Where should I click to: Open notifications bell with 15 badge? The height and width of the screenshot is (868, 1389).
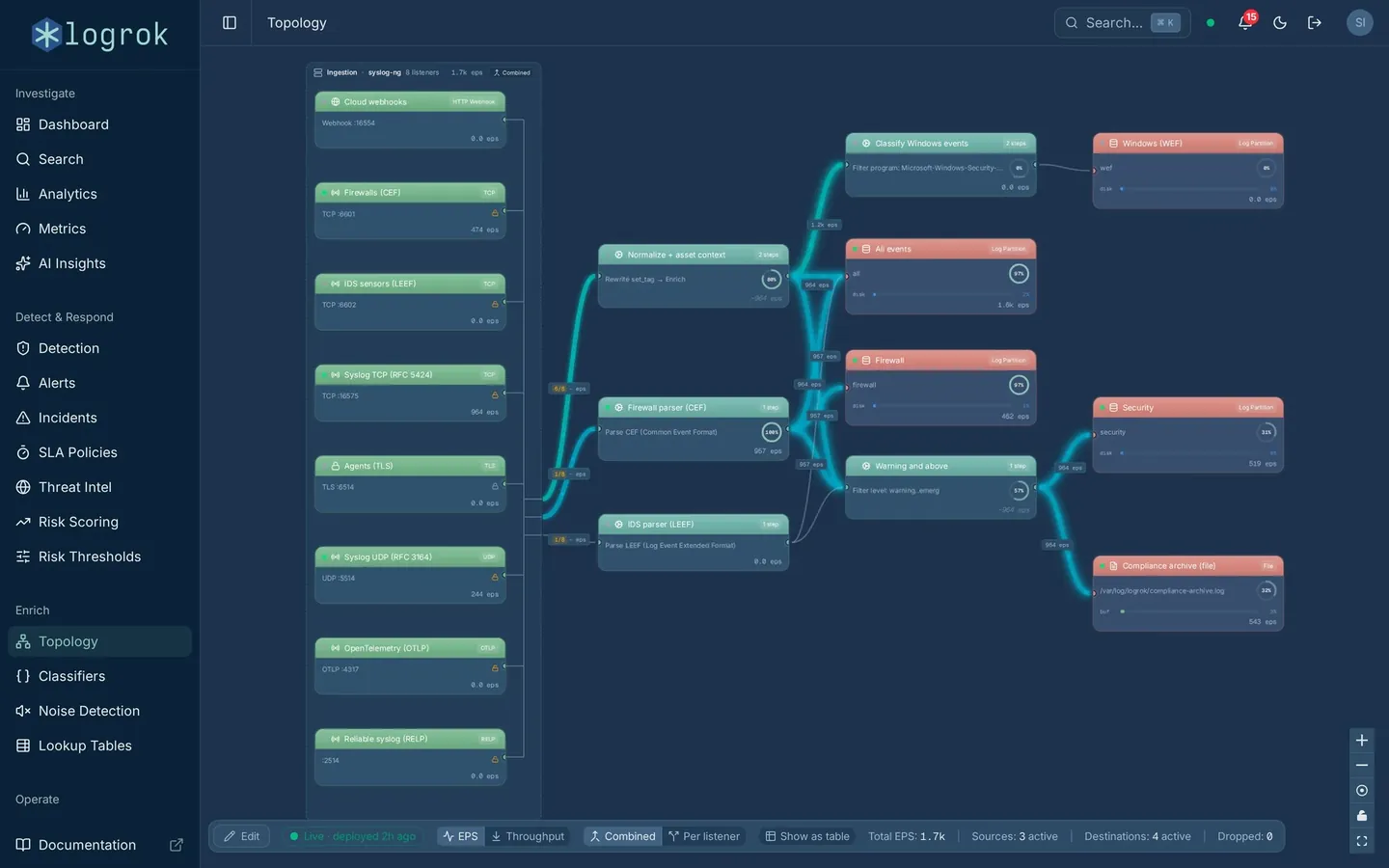[x=1245, y=22]
